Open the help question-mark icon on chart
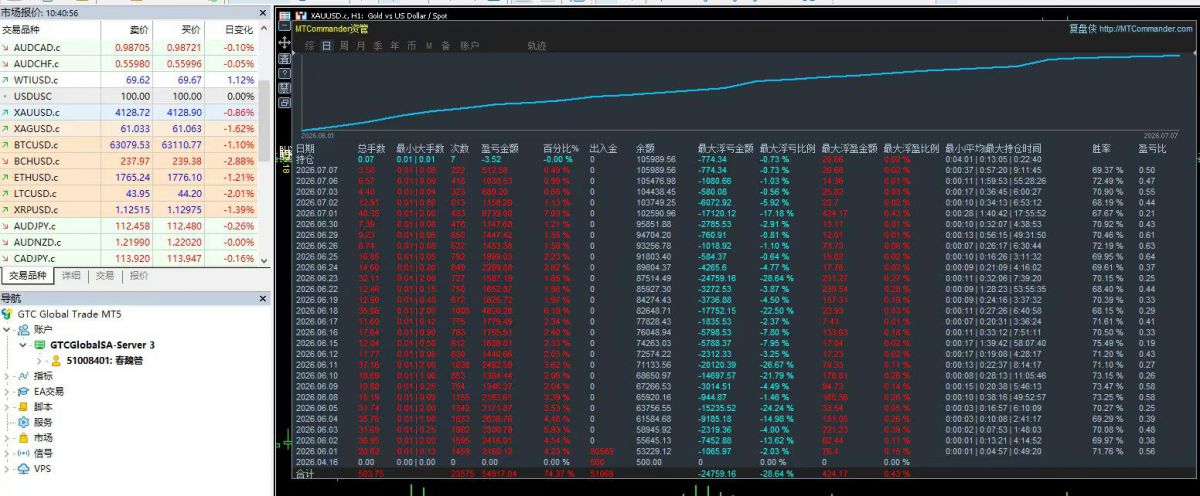The height and width of the screenshot is (496, 1200). [x=284, y=73]
